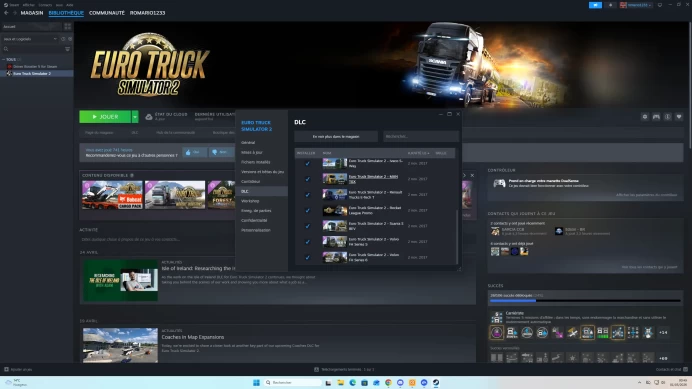Sort DLC list by the NOM column
Image resolution: width=692 pixels, height=389 pixels.
(327, 153)
